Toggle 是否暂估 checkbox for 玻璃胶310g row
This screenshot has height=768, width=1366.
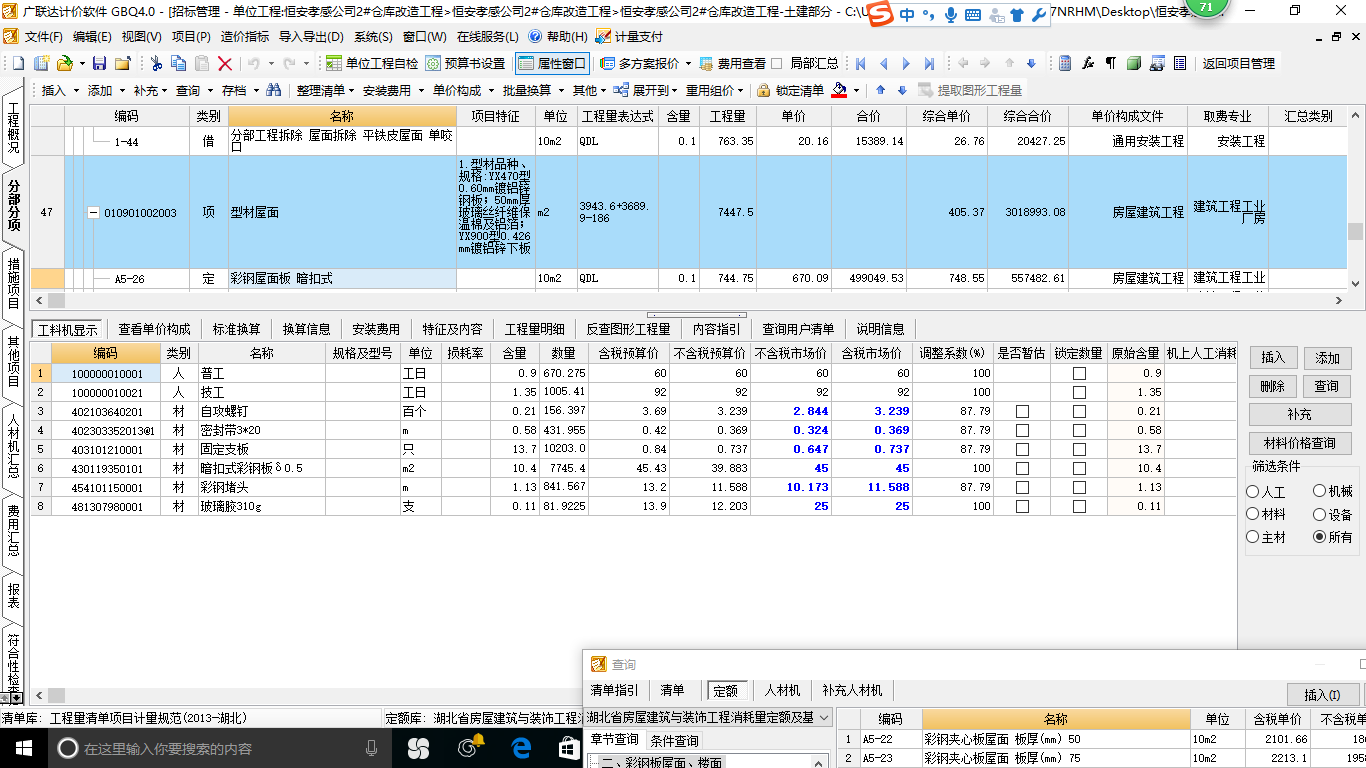[1022, 506]
